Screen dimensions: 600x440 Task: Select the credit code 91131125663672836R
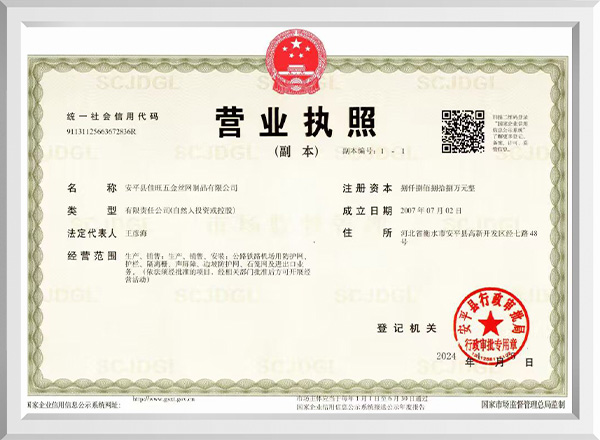click(101, 132)
